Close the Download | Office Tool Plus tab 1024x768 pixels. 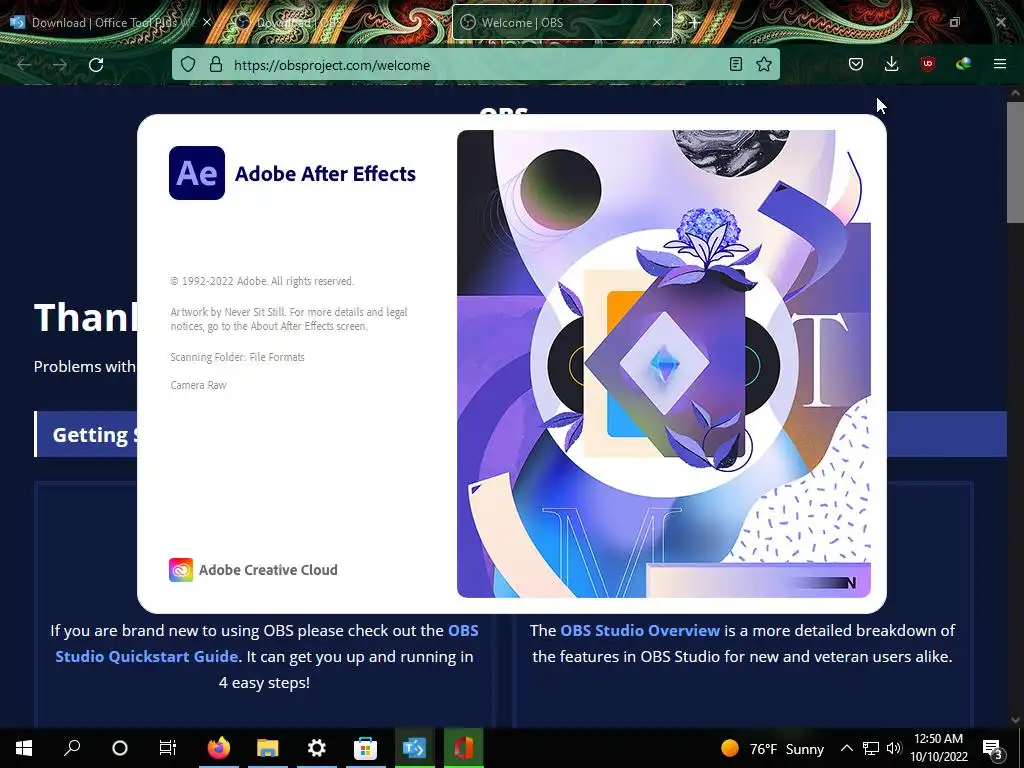pos(207,22)
